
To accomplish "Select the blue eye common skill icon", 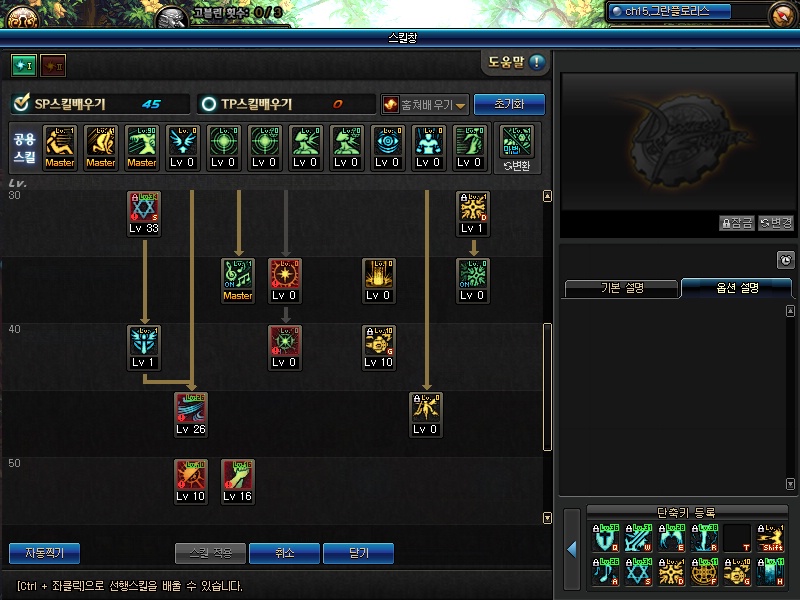I will (388, 141).
